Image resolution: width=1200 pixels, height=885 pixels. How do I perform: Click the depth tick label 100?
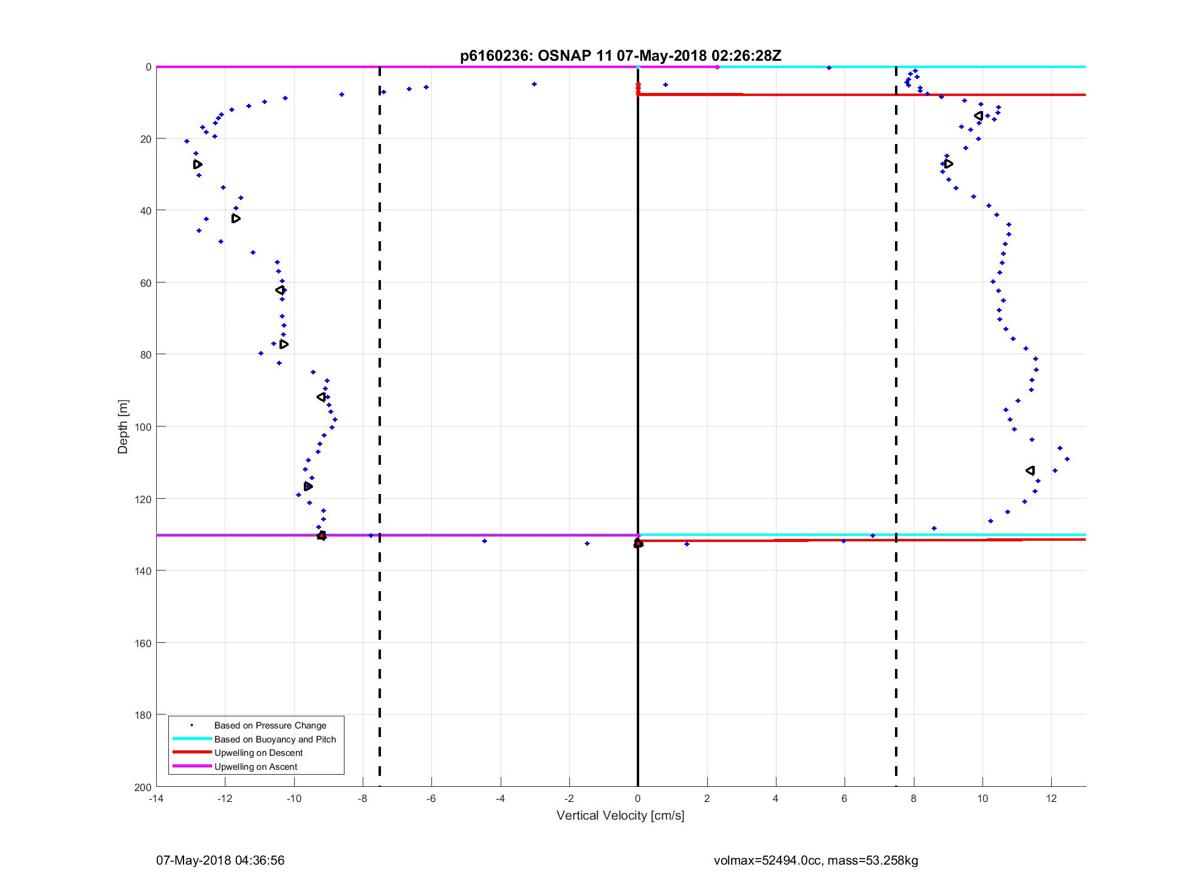tap(142, 427)
